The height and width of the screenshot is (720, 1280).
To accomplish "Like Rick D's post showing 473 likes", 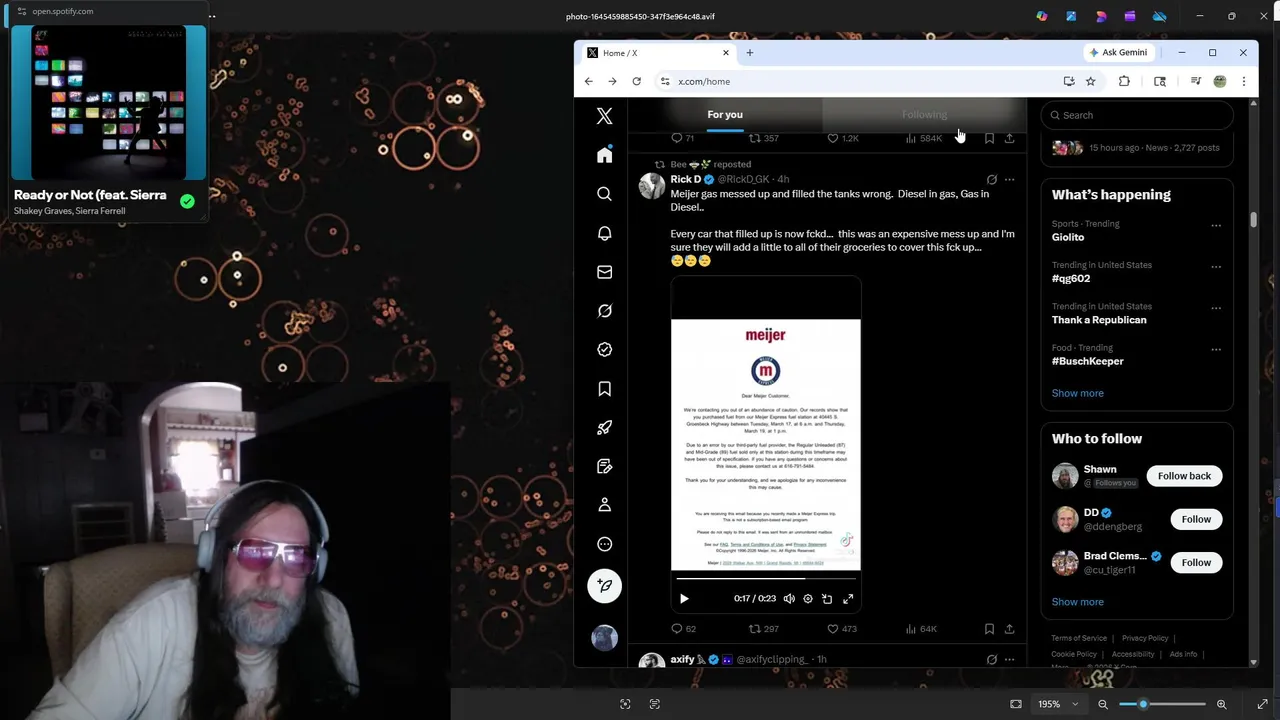I will tap(842, 629).
